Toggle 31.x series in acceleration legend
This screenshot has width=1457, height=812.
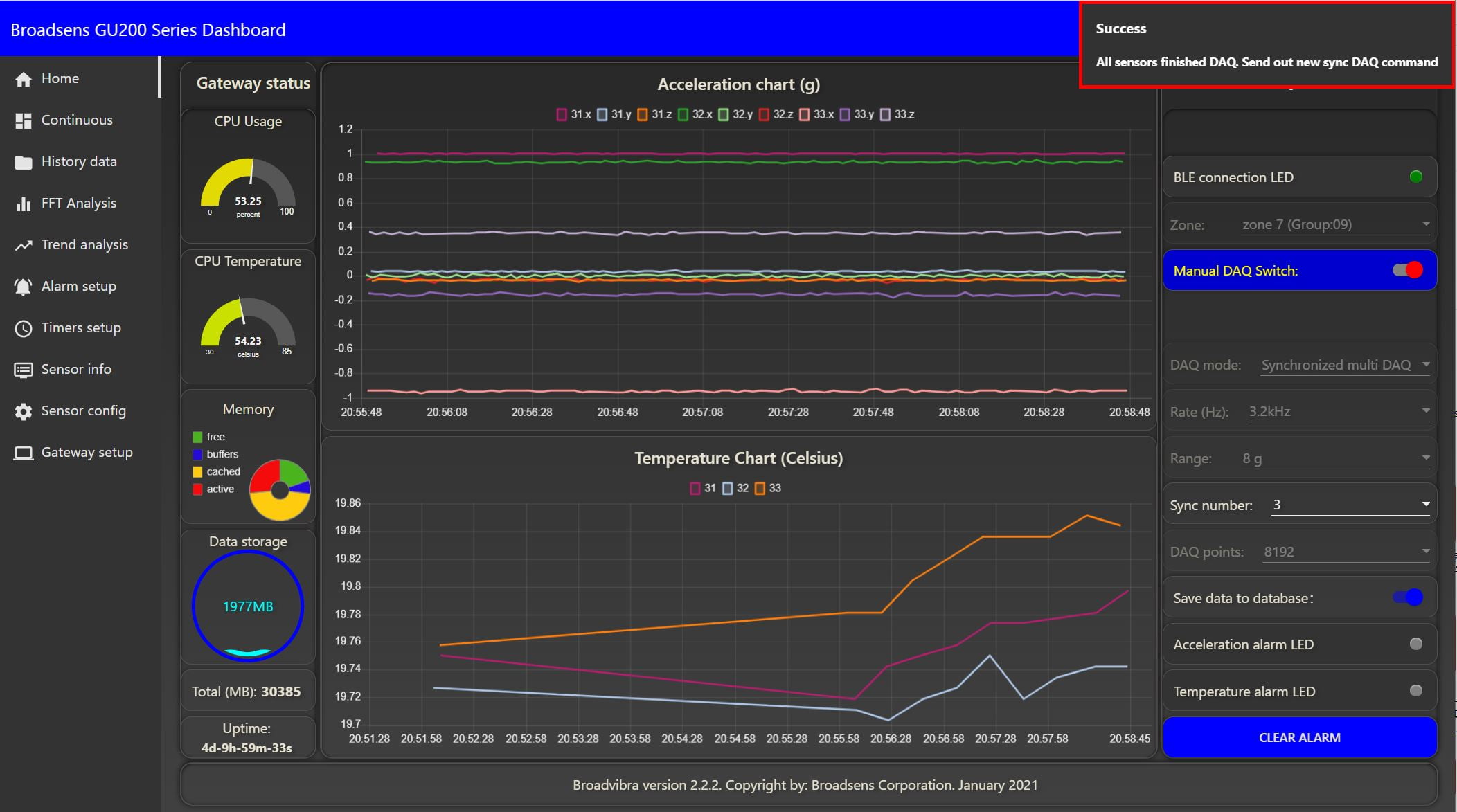coord(573,114)
